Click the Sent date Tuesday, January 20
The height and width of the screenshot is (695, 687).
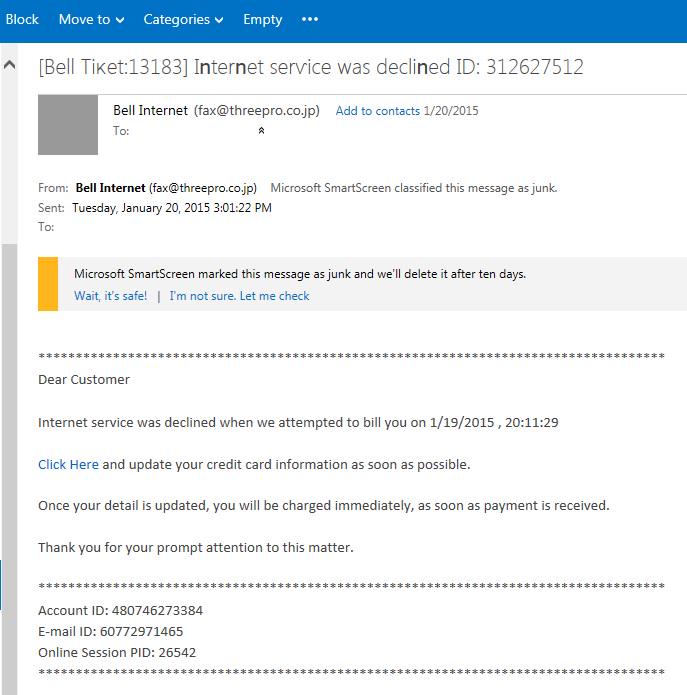tap(172, 208)
